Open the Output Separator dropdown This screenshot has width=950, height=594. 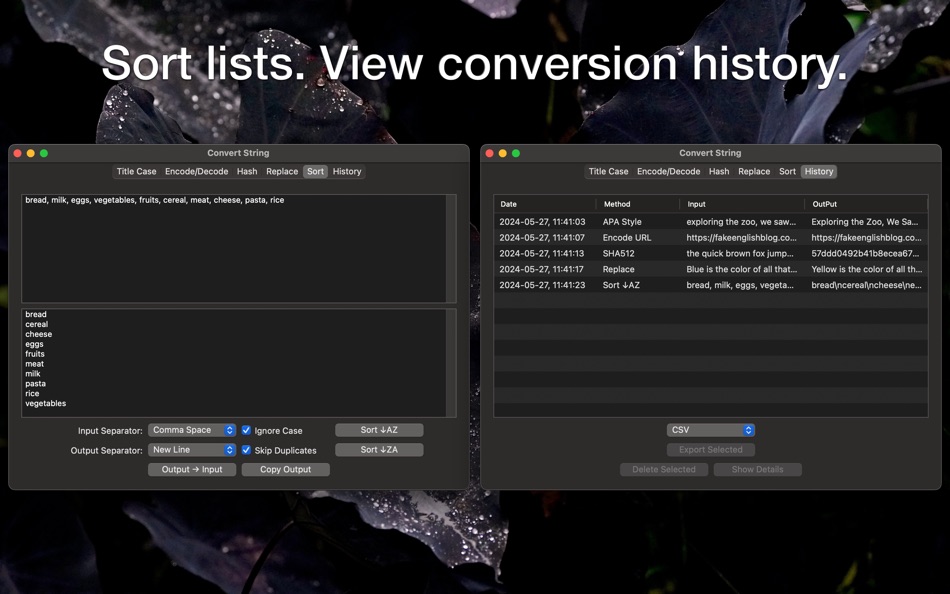coord(192,450)
